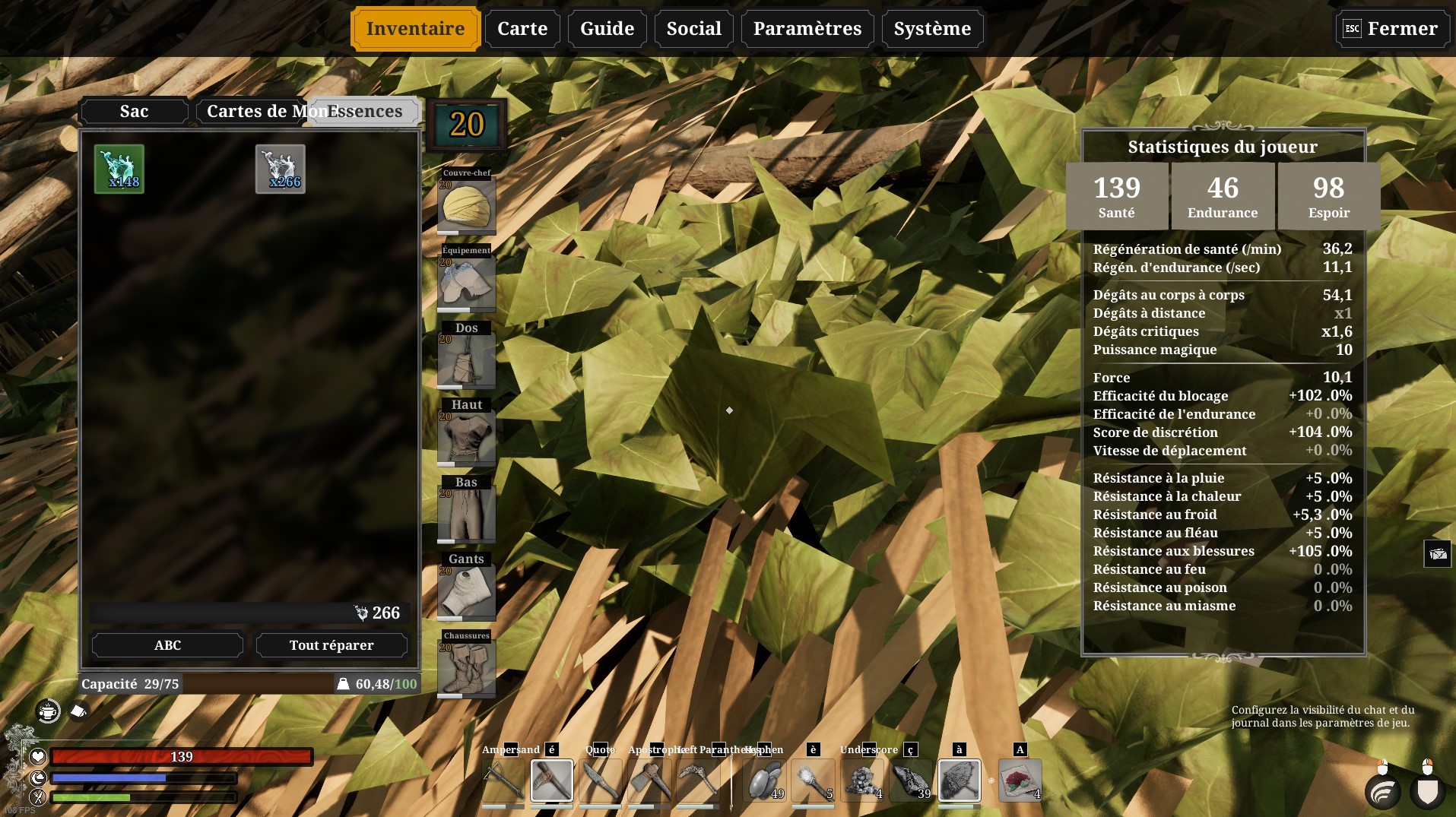Go to the Paramètres menu
The image size is (1456, 817).
pyautogui.click(x=807, y=29)
